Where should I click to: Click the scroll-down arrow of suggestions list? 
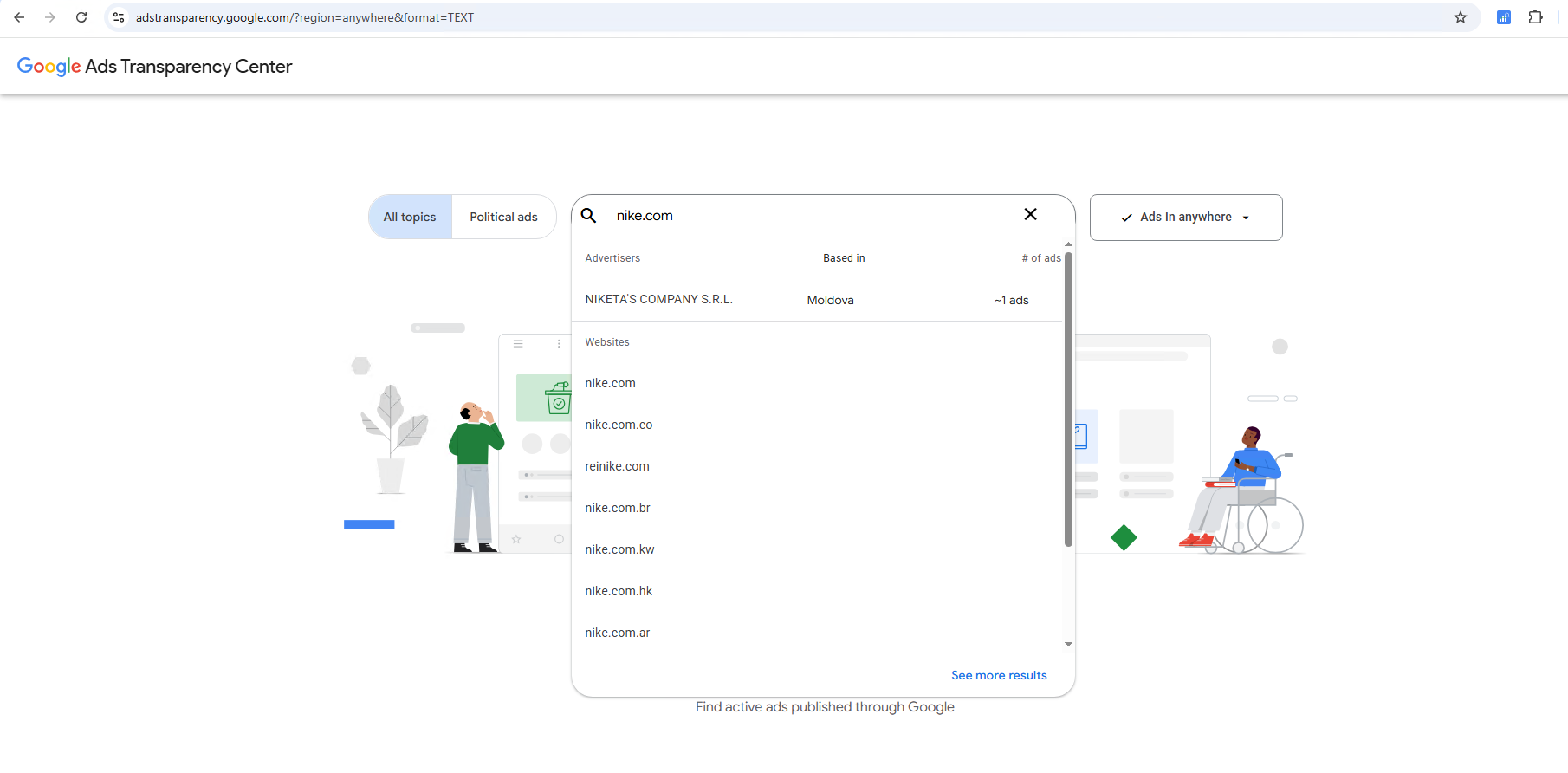[x=1068, y=644]
